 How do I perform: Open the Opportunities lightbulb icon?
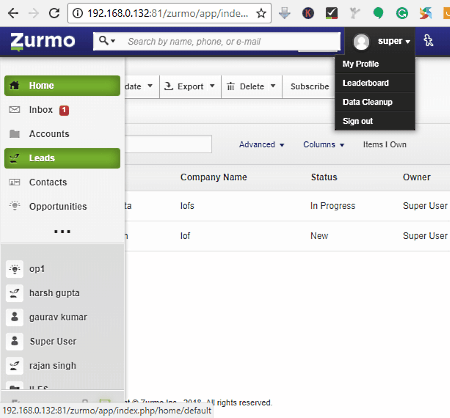[x=14, y=206]
